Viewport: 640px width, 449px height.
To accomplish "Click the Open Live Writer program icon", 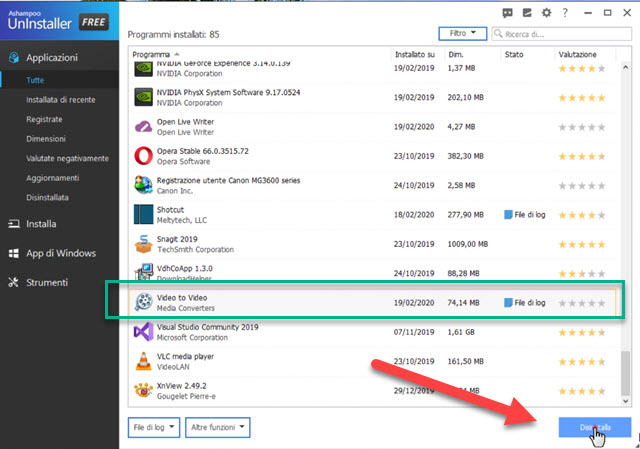I will click(x=144, y=127).
